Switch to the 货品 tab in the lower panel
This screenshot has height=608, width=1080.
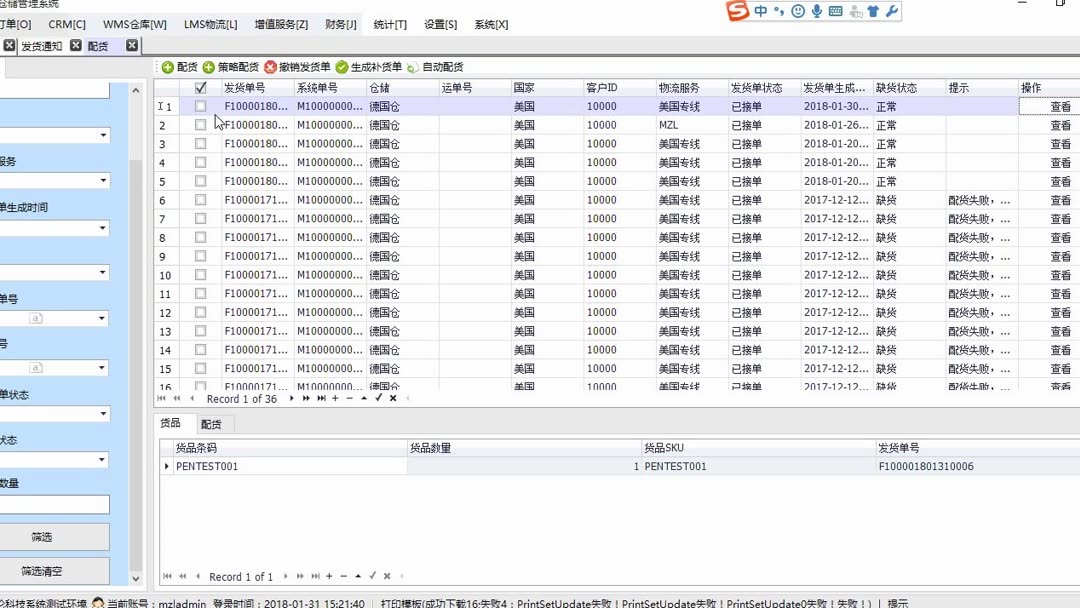pyautogui.click(x=172, y=423)
